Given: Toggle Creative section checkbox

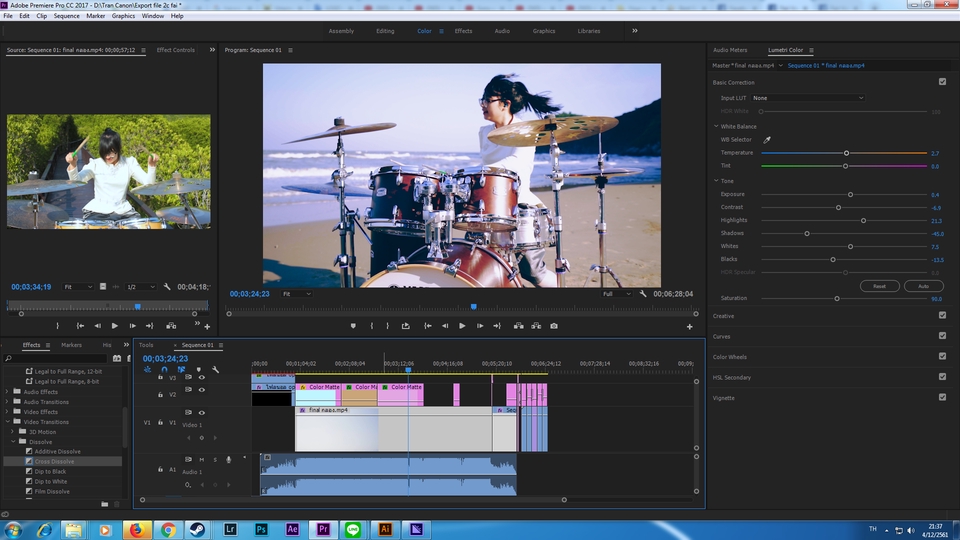Looking at the screenshot, I should click(942, 315).
